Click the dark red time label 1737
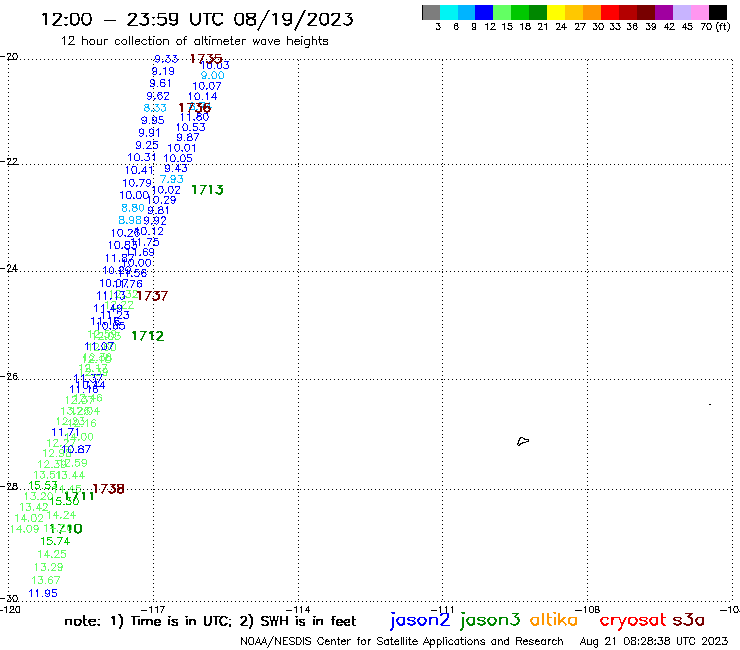The height and width of the screenshot is (650, 740). click(152, 296)
